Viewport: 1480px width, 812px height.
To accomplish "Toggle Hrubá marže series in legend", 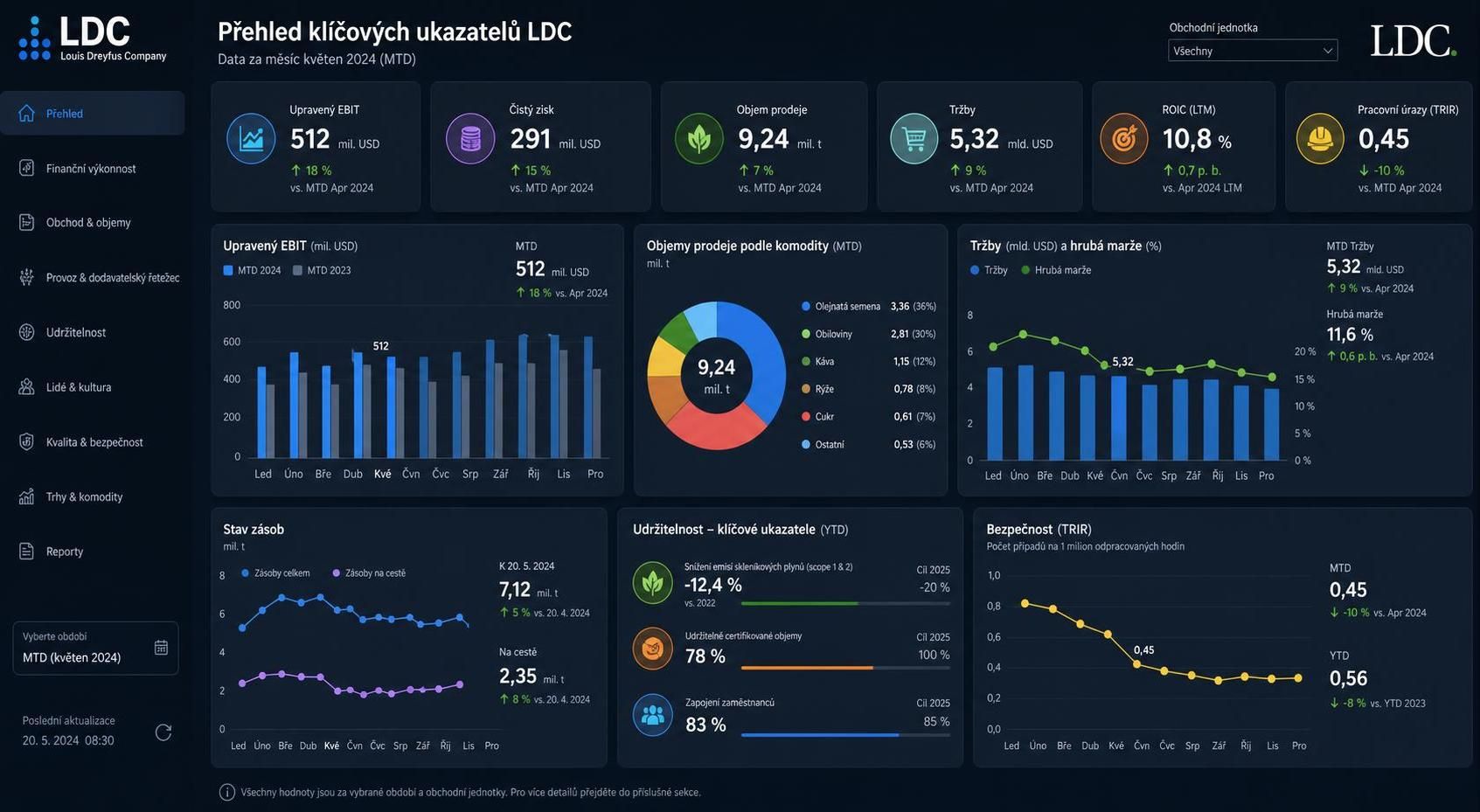I will [1056, 270].
